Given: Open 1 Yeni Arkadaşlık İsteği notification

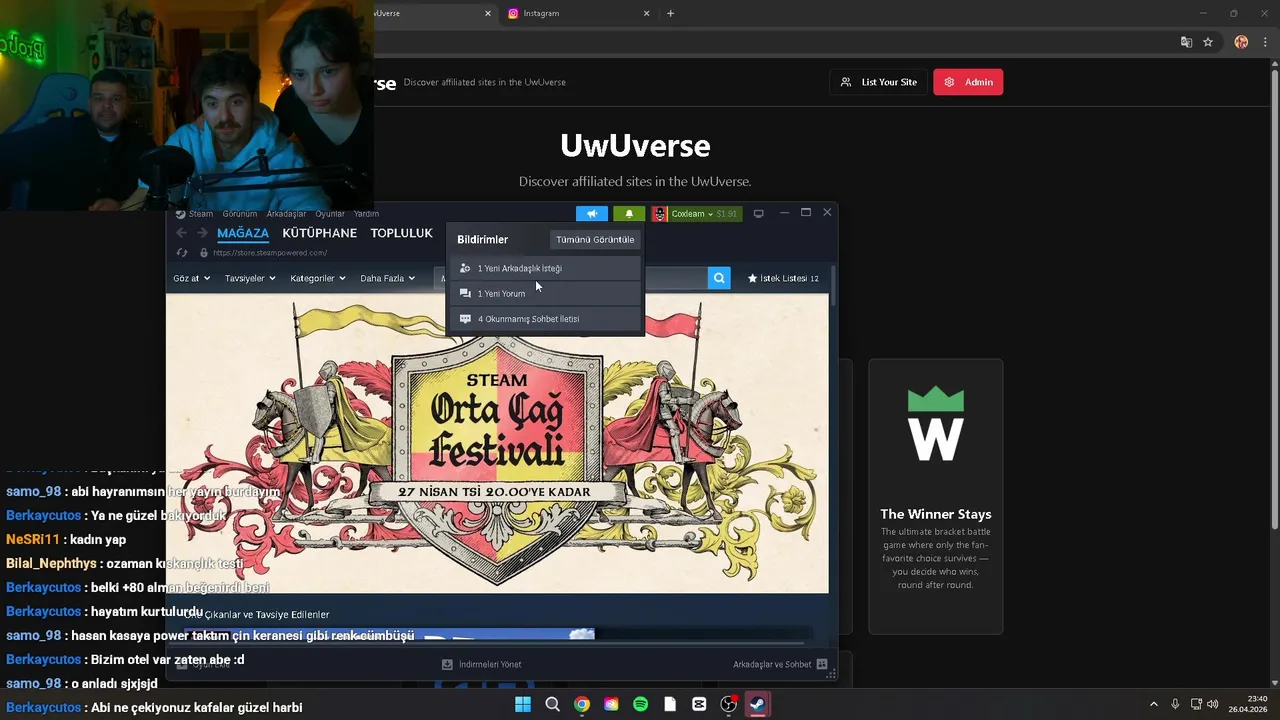Looking at the screenshot, I should pyautogui.click(x=546, y=268).
